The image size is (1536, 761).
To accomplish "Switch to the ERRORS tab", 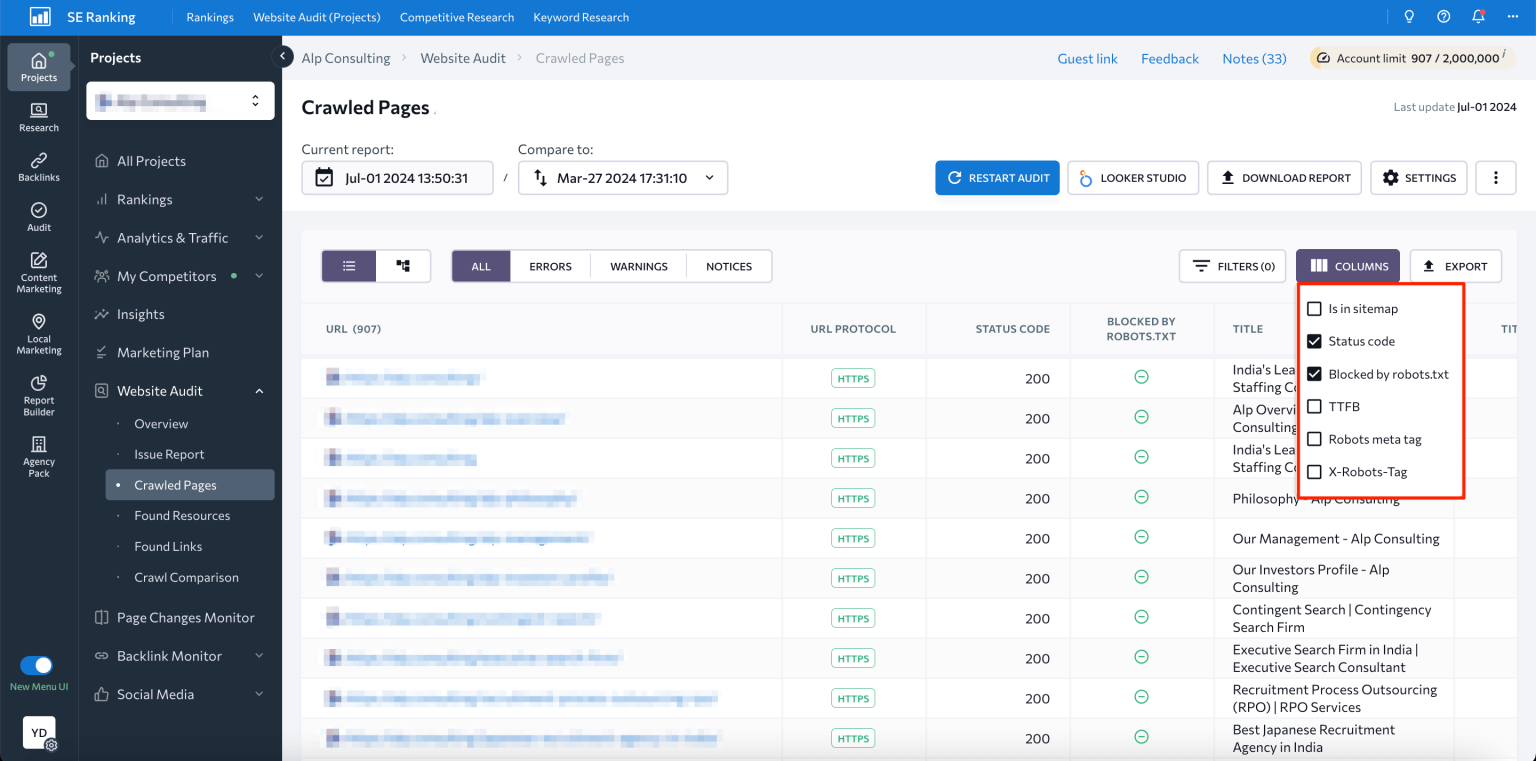I will pyautogui.click(x=549, y=266).
